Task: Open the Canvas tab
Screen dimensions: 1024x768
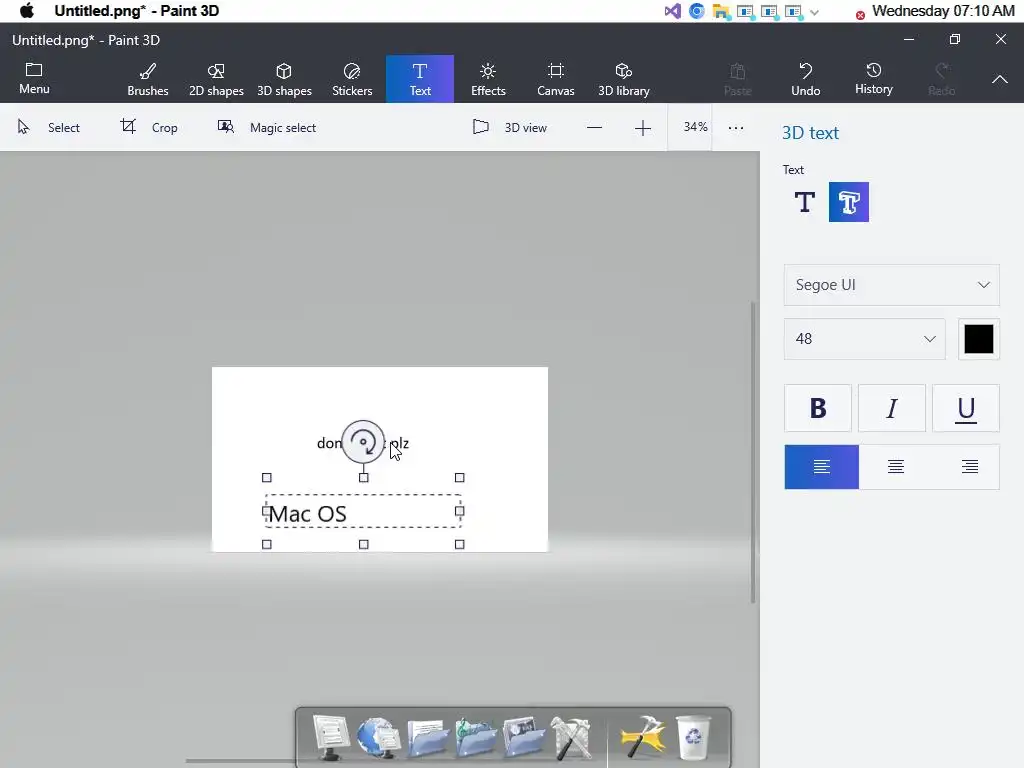Action: point(556,80)
